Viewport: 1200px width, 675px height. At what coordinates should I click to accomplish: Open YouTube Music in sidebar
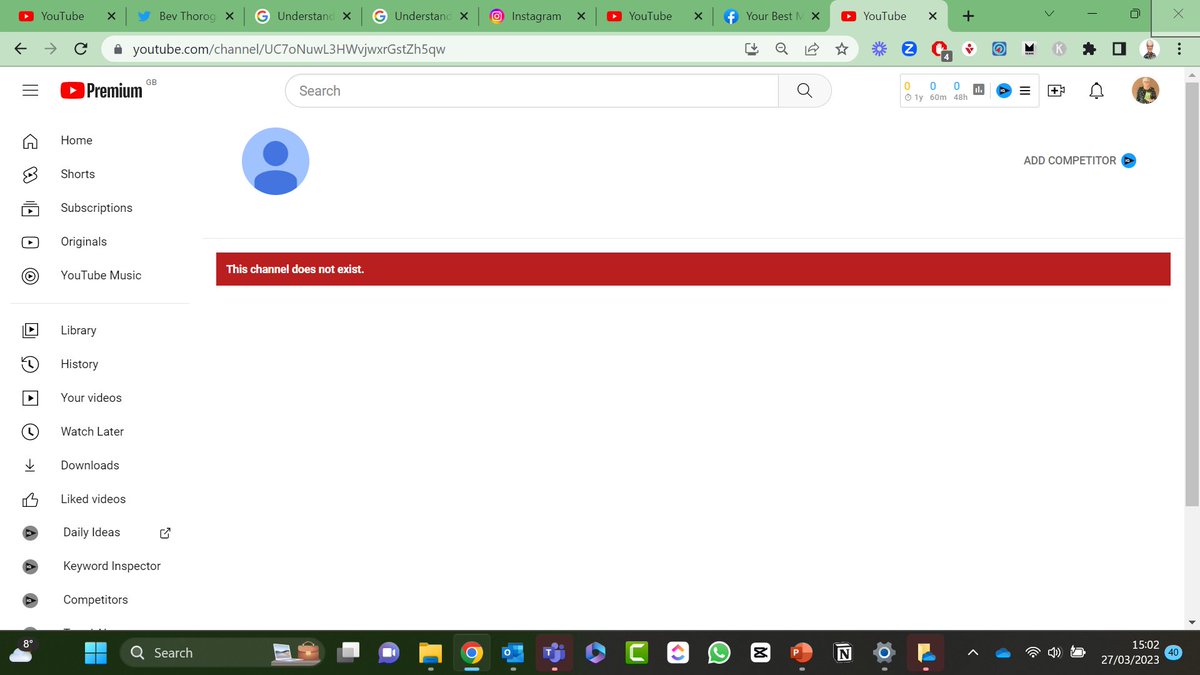100,275
